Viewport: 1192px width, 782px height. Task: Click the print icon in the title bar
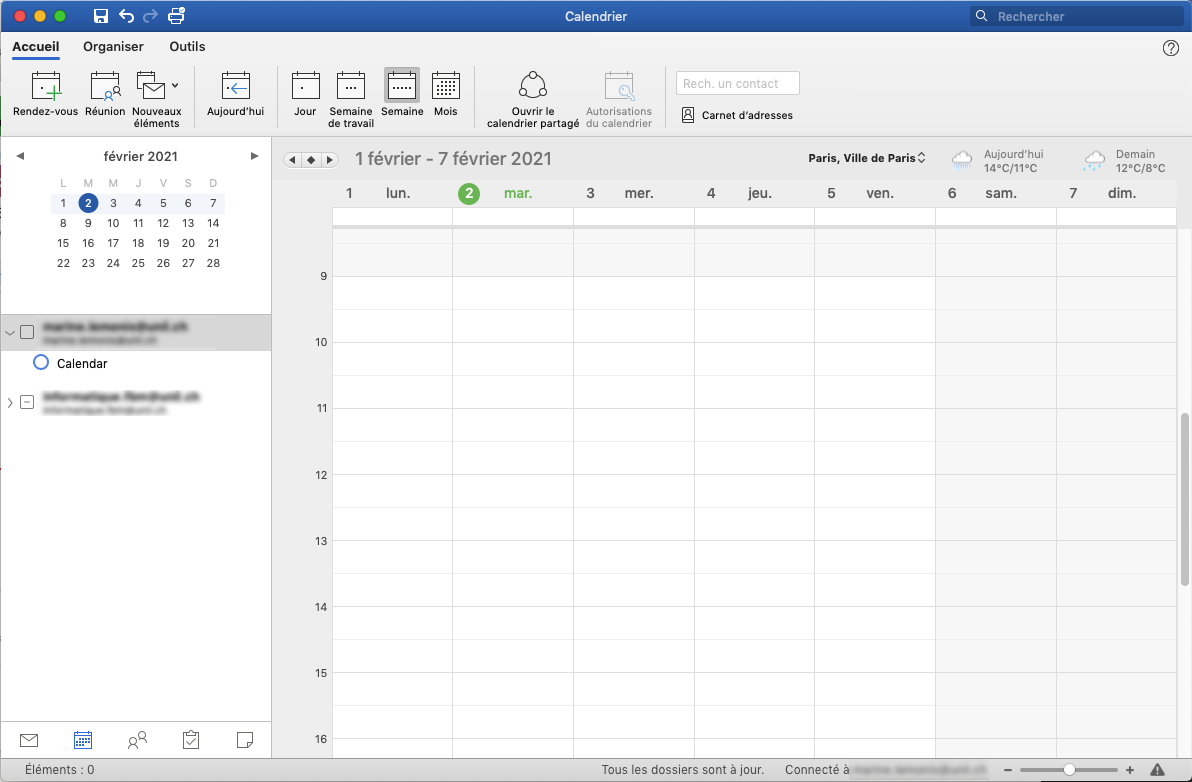tap(176, 16)
